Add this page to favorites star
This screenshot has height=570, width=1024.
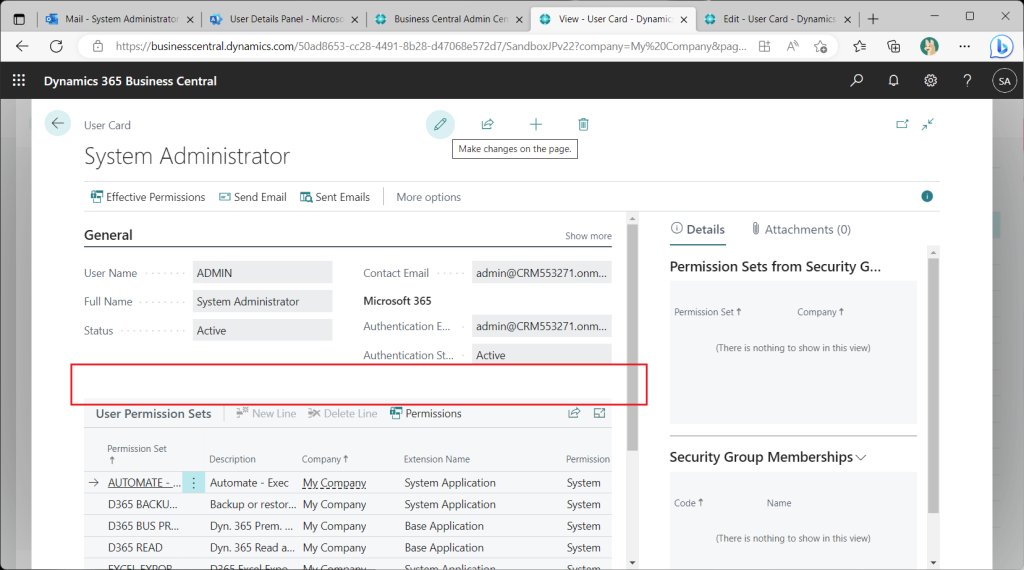tap(820, 46)
